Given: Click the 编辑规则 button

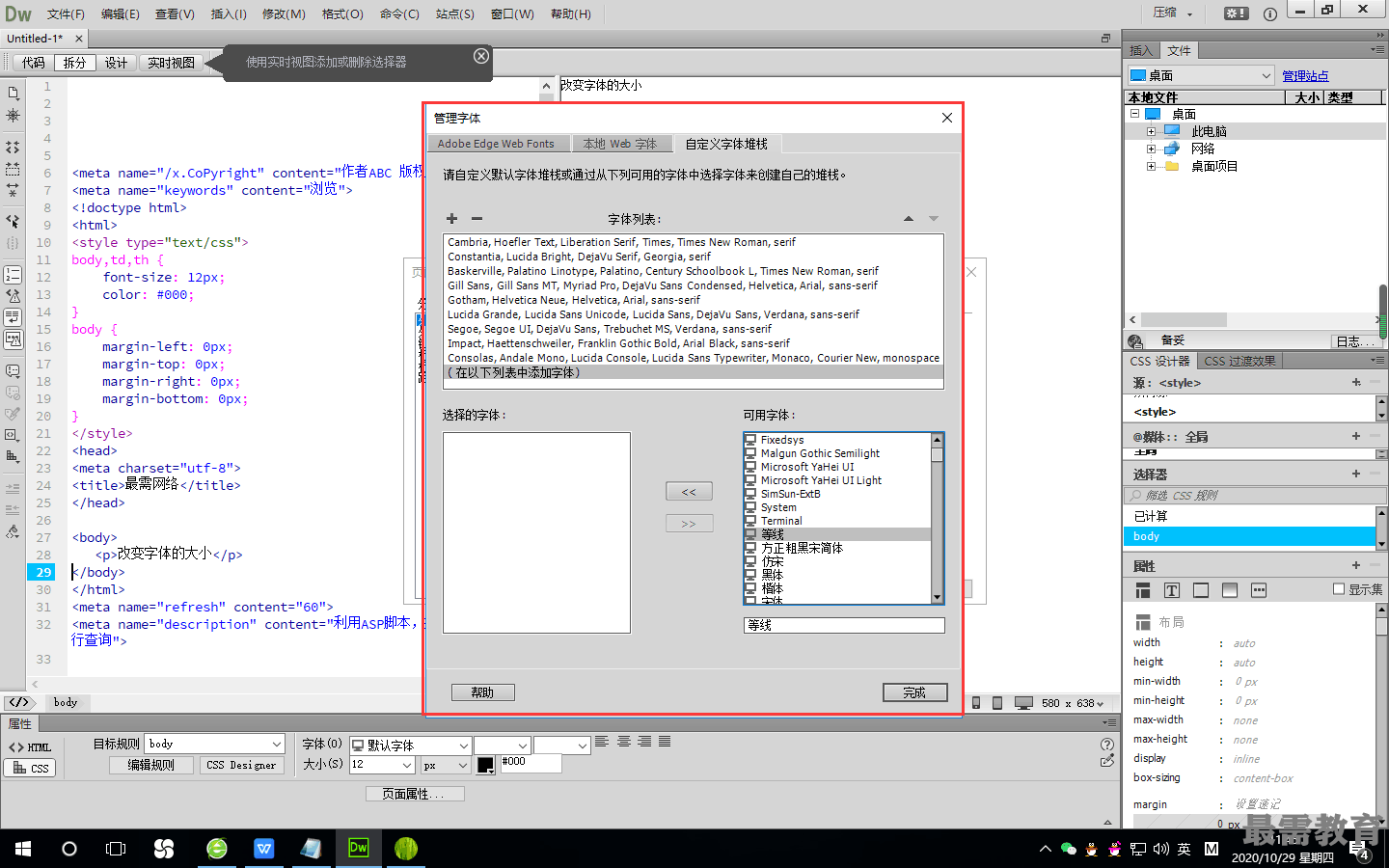Looking at the screenshot, I should 151,766.
